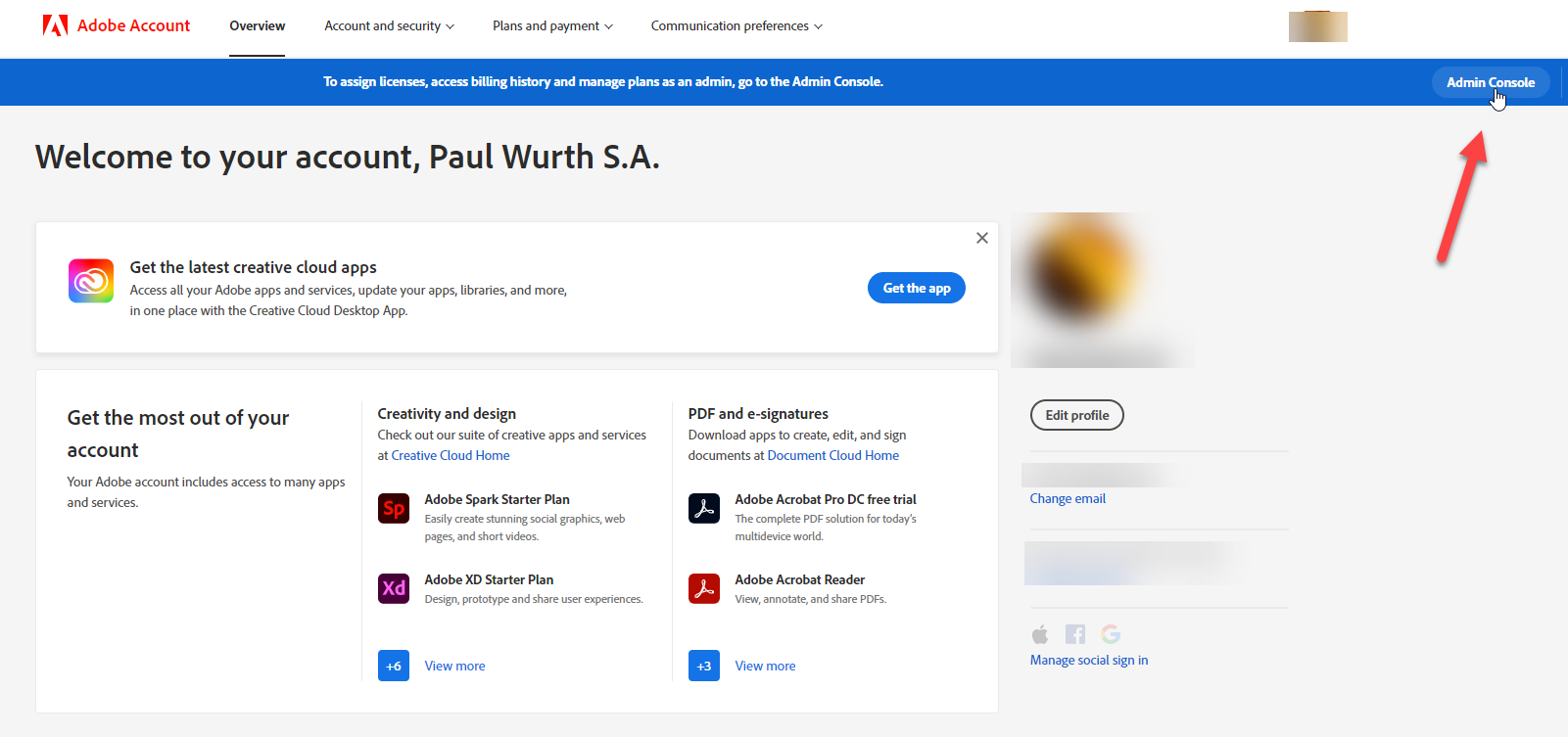1568x737 pixels.
Task: Click the PDF and e-signatures heading
Action: click(x=758, y=414)
